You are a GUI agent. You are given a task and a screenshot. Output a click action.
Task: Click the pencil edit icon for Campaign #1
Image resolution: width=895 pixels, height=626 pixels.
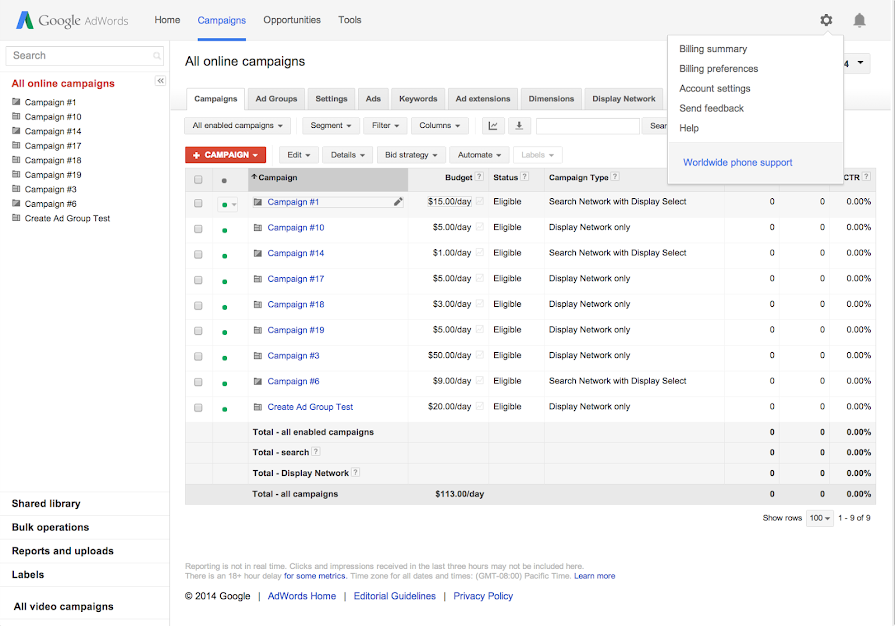[x=398, y=202]
